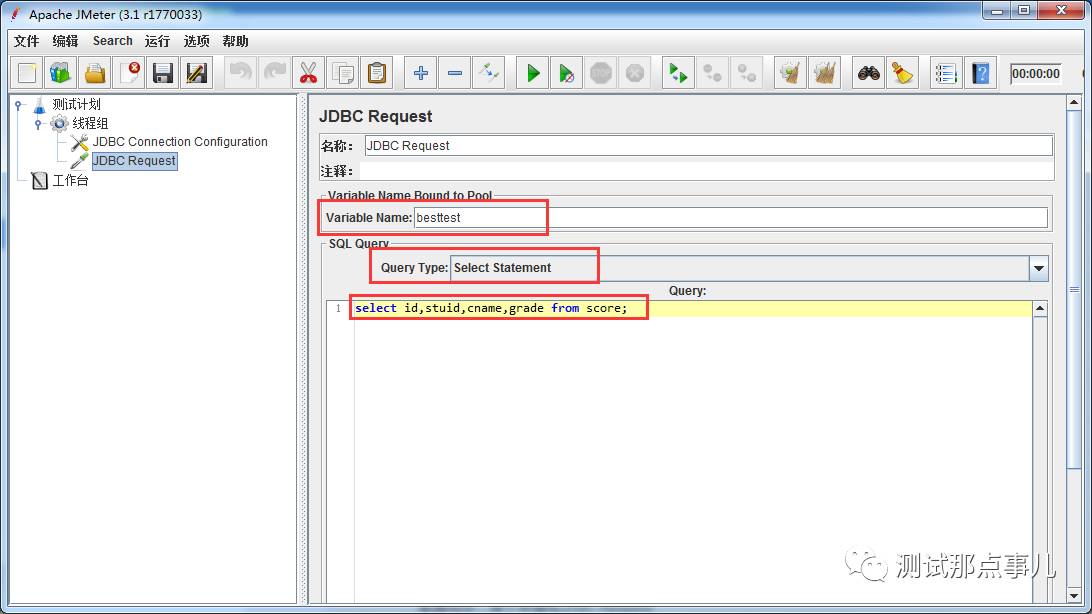Click the Close test plan icon
The height and width of the screenshot is (614, 1092).
tap(129, 72)
